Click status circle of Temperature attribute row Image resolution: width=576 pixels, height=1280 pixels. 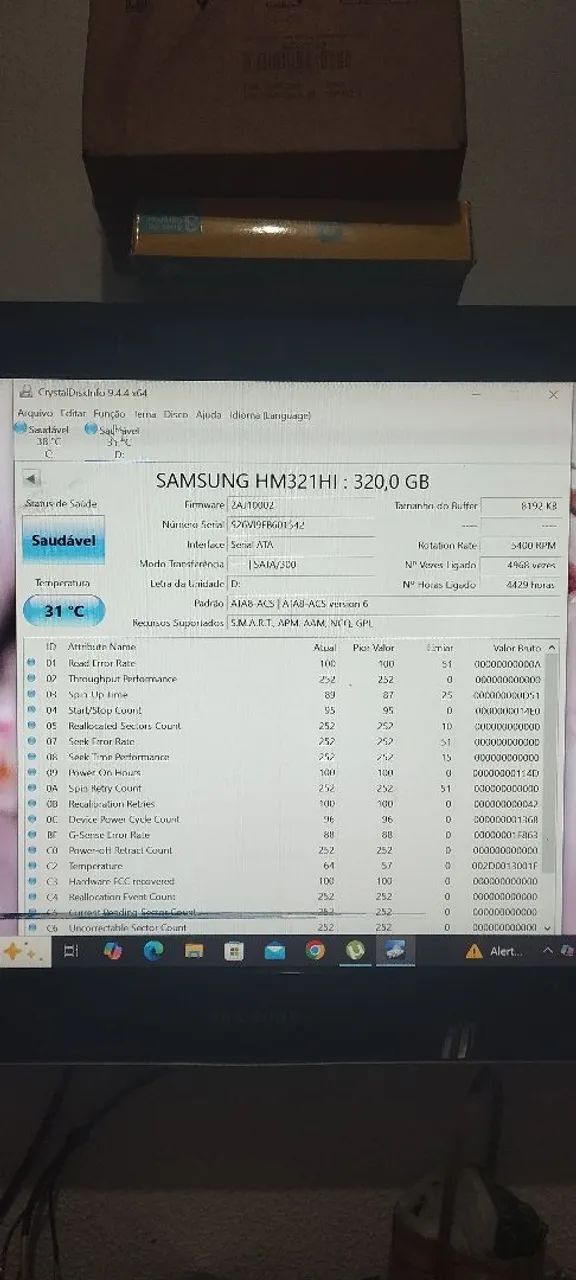coord(30,865)
